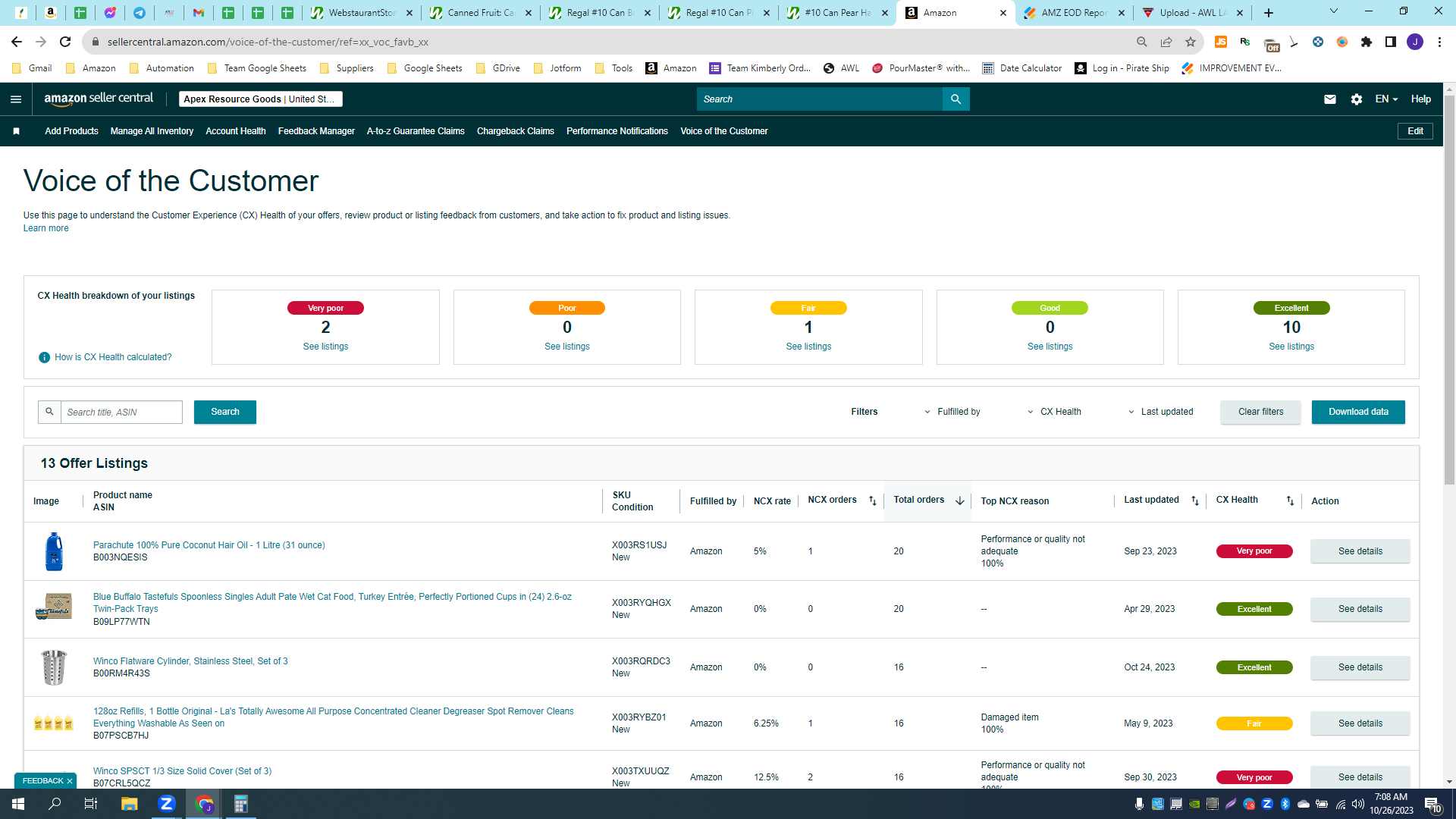Click the Parachute Coconut Hair Oil product image
This screenshot has height=819, width=1456.
(x=54, y=551)
